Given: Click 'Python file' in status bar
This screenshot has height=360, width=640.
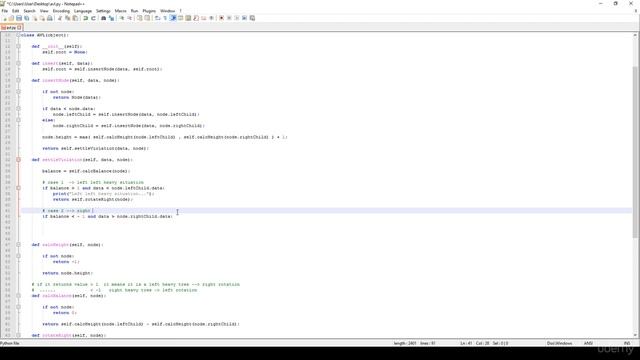Looking at the screenshot, I should [10, 343].
